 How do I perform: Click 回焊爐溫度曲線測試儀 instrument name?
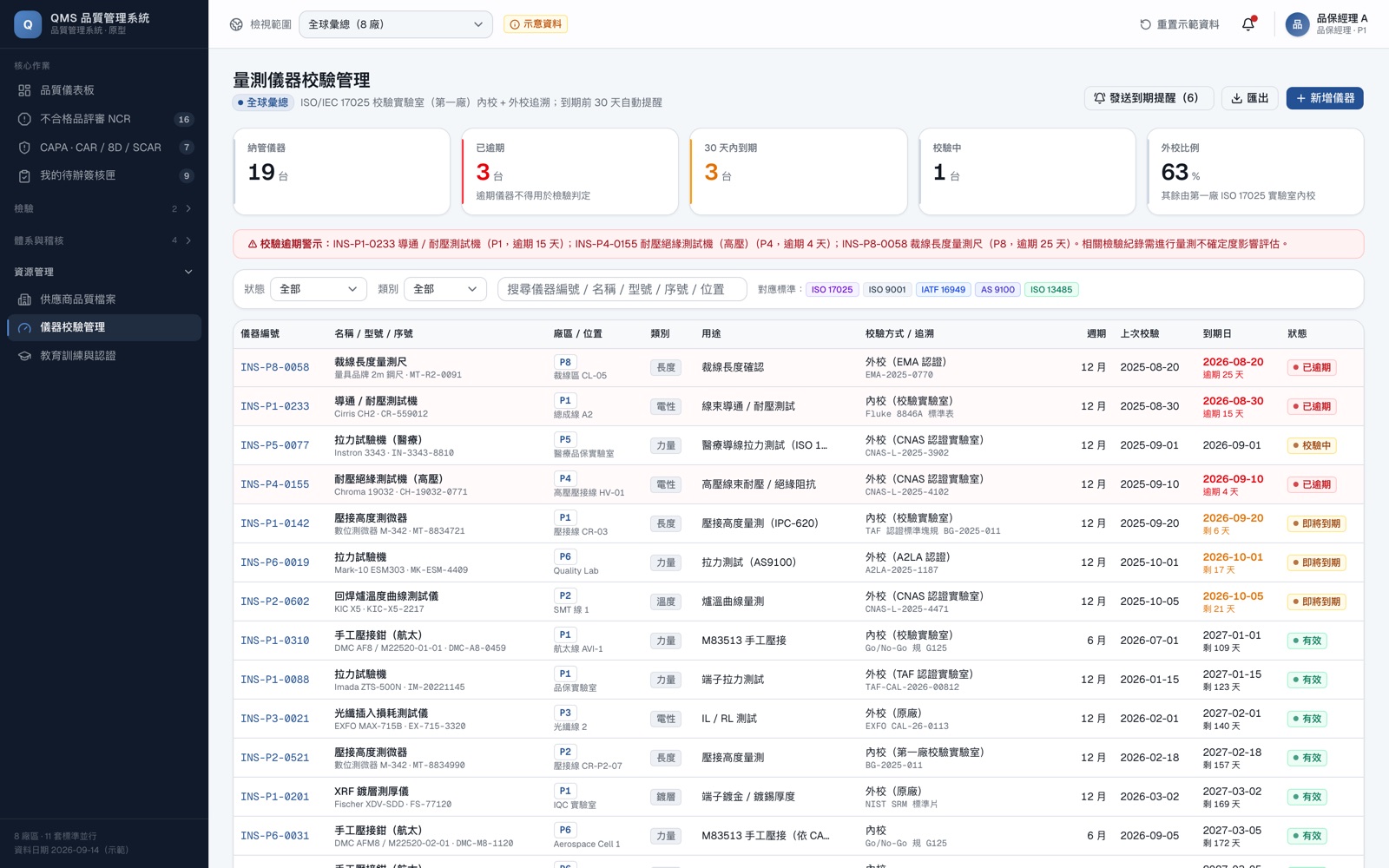coord(386,596)
